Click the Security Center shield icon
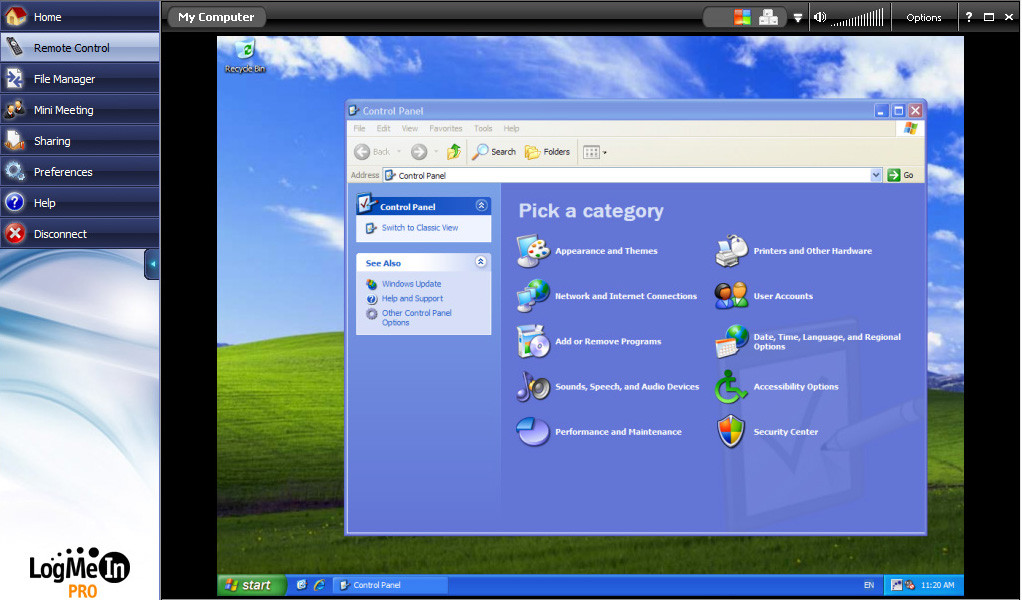This screenshot has height=600, width=1022. (731, 431)
